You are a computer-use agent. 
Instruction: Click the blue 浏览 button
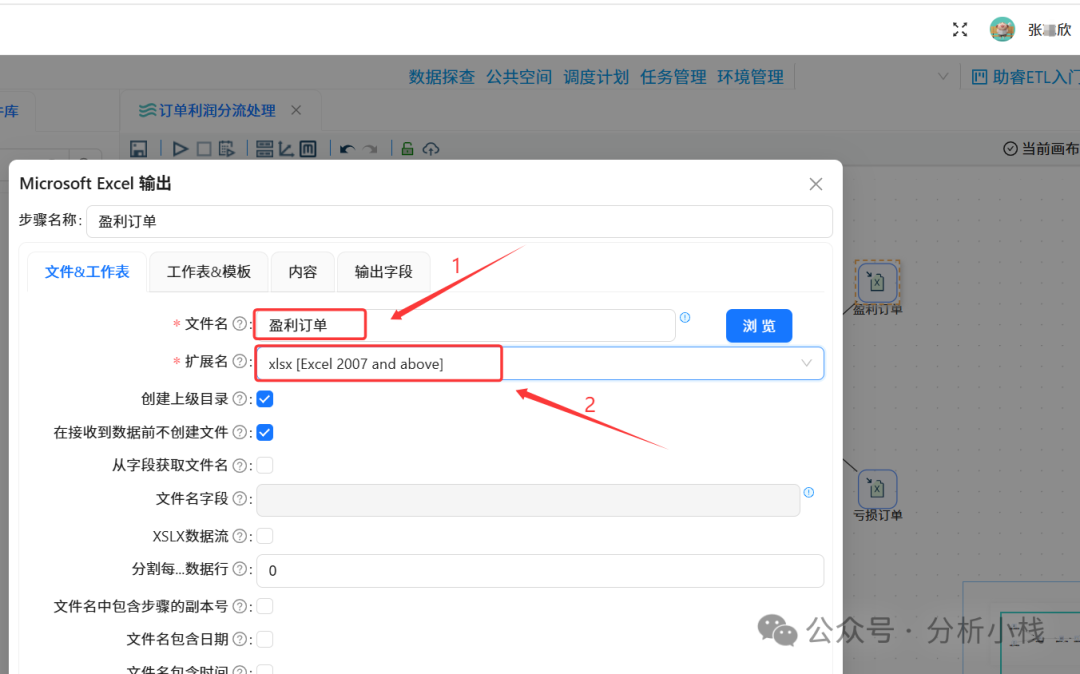(x=759, y=326)
